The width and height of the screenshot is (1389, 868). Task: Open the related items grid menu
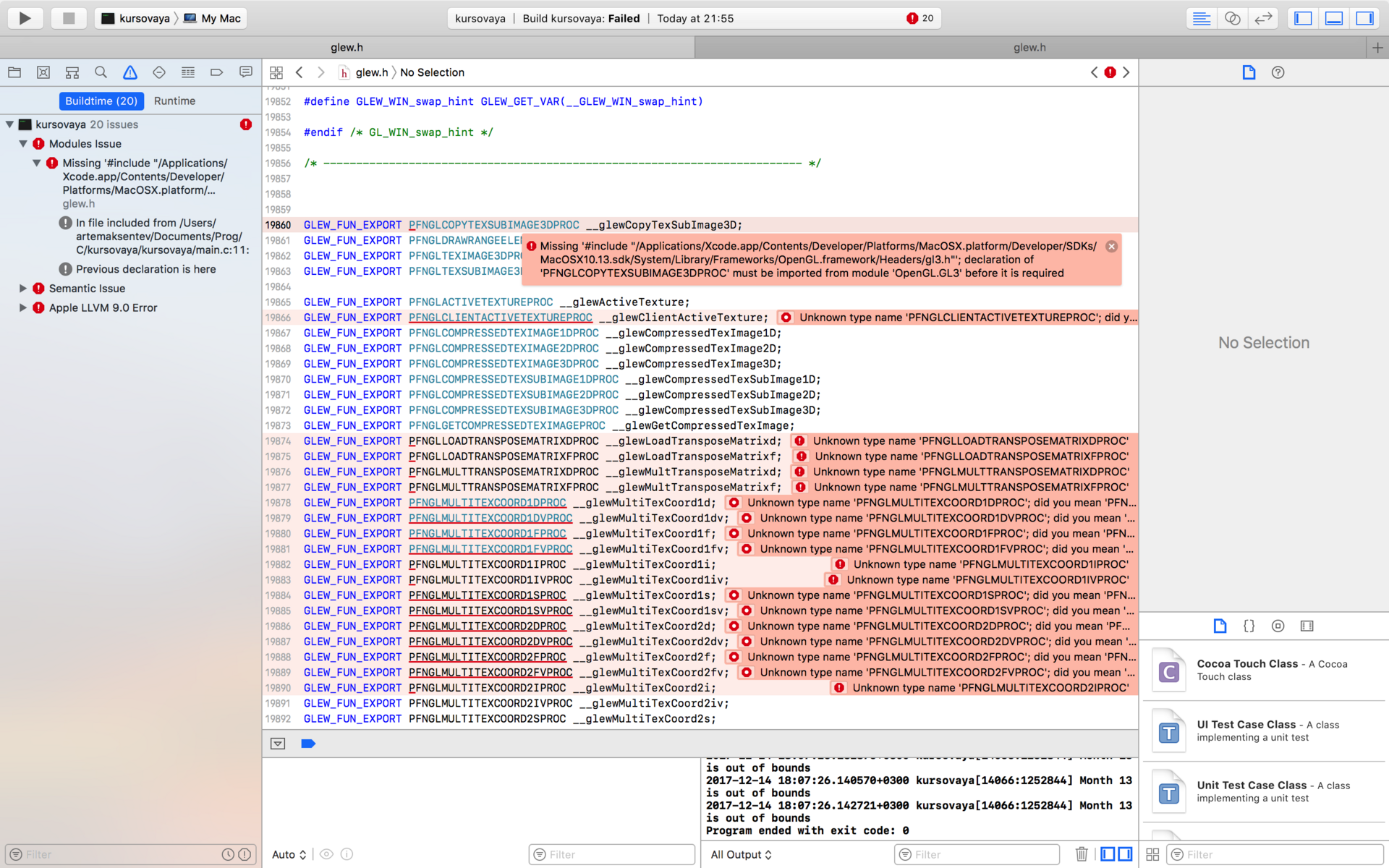click(x=276, y=72)
